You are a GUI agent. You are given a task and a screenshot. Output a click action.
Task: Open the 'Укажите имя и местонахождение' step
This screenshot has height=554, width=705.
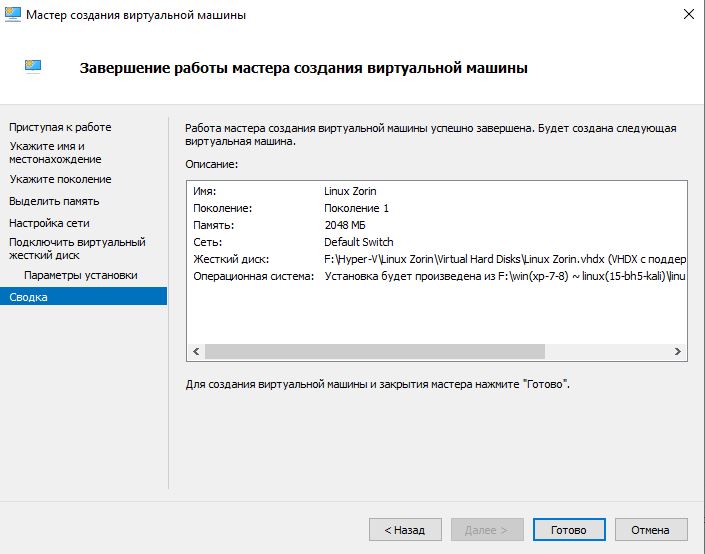(55, 152)
